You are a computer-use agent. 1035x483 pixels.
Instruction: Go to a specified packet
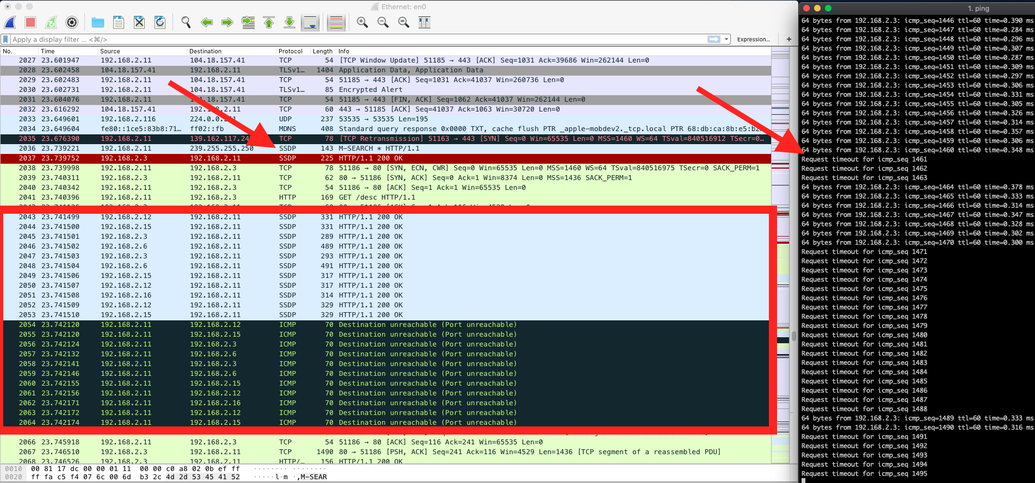tap(248, 22)
